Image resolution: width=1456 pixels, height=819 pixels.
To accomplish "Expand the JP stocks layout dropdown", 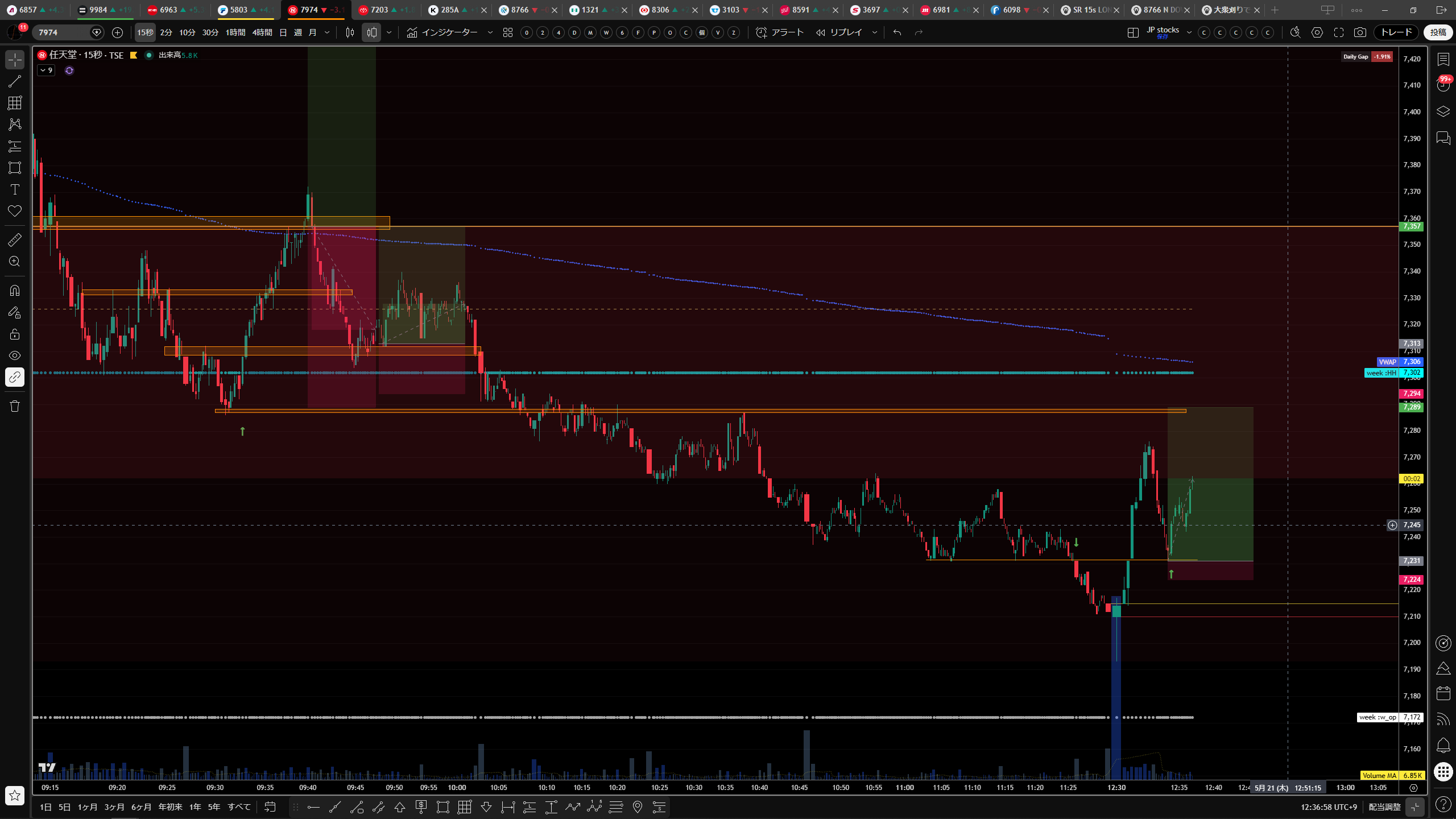I will tap(1189, 32).
